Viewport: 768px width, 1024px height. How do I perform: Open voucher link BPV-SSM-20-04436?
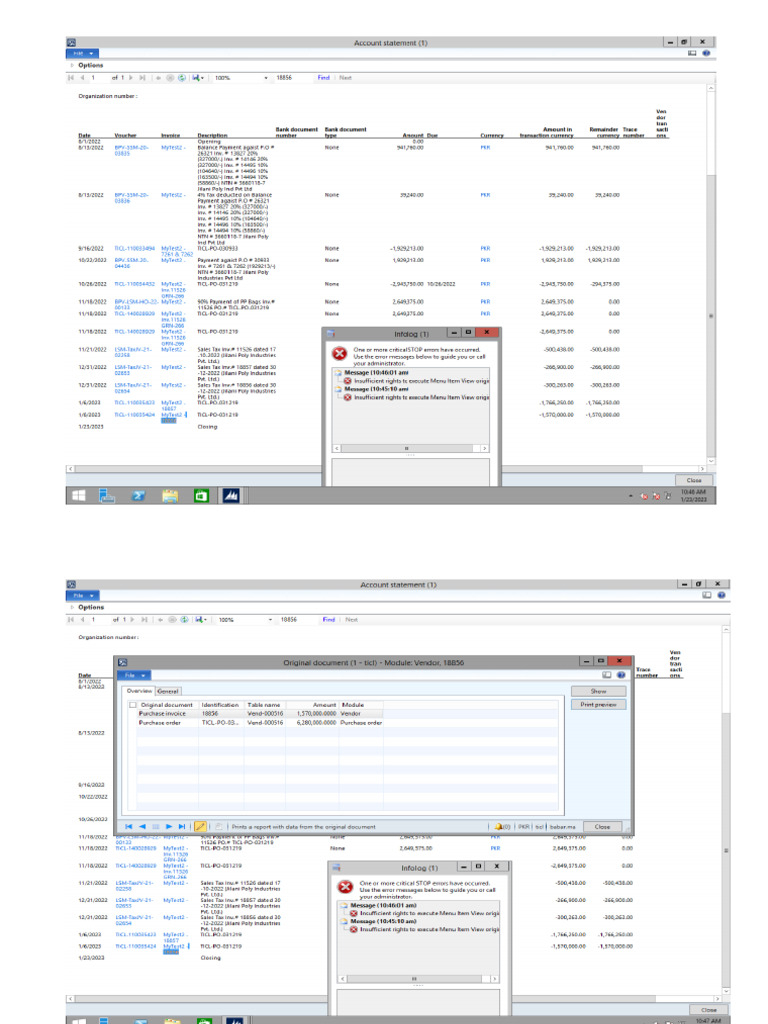(x=131, y=263)
